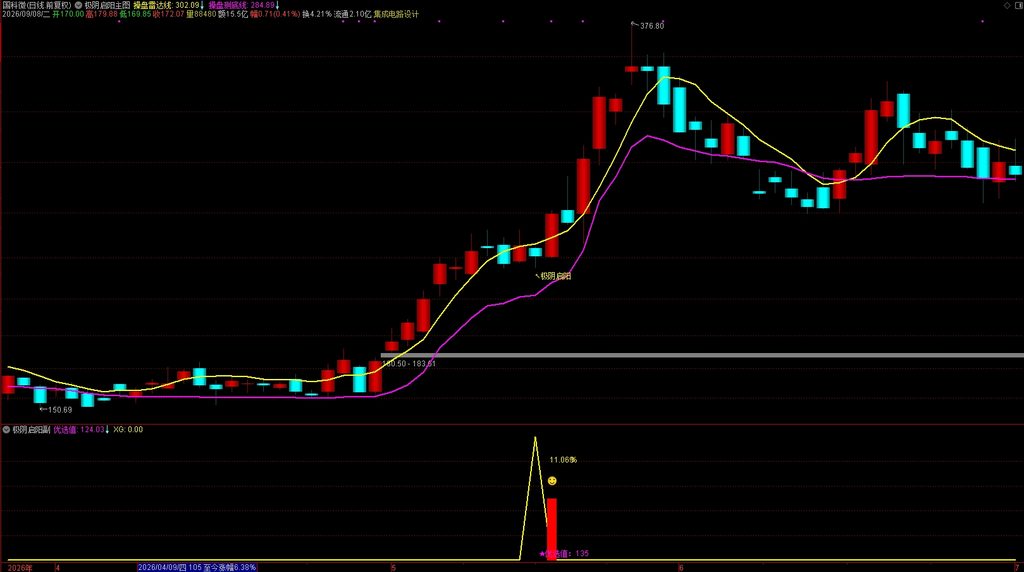
Task: Click the gray horizontal price level line
Action: point(702,355)
